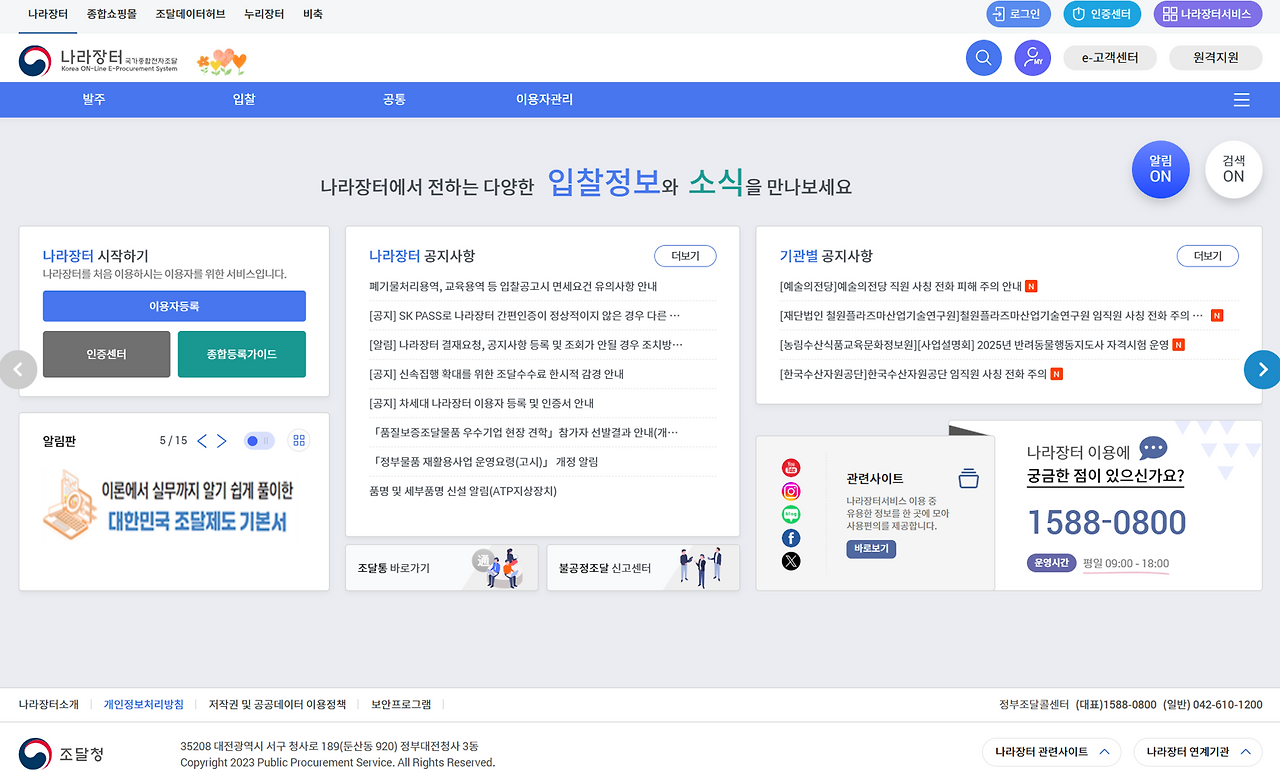Click the e-고객센터 button

pos(1110,58)
